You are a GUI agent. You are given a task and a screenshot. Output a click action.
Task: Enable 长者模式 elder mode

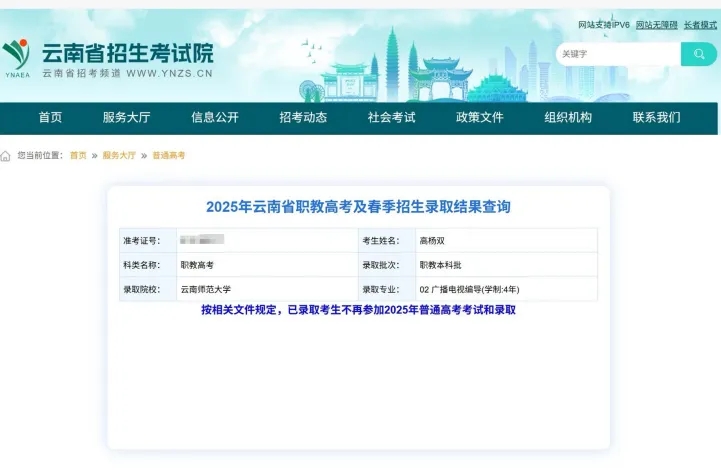click(700, 24)
